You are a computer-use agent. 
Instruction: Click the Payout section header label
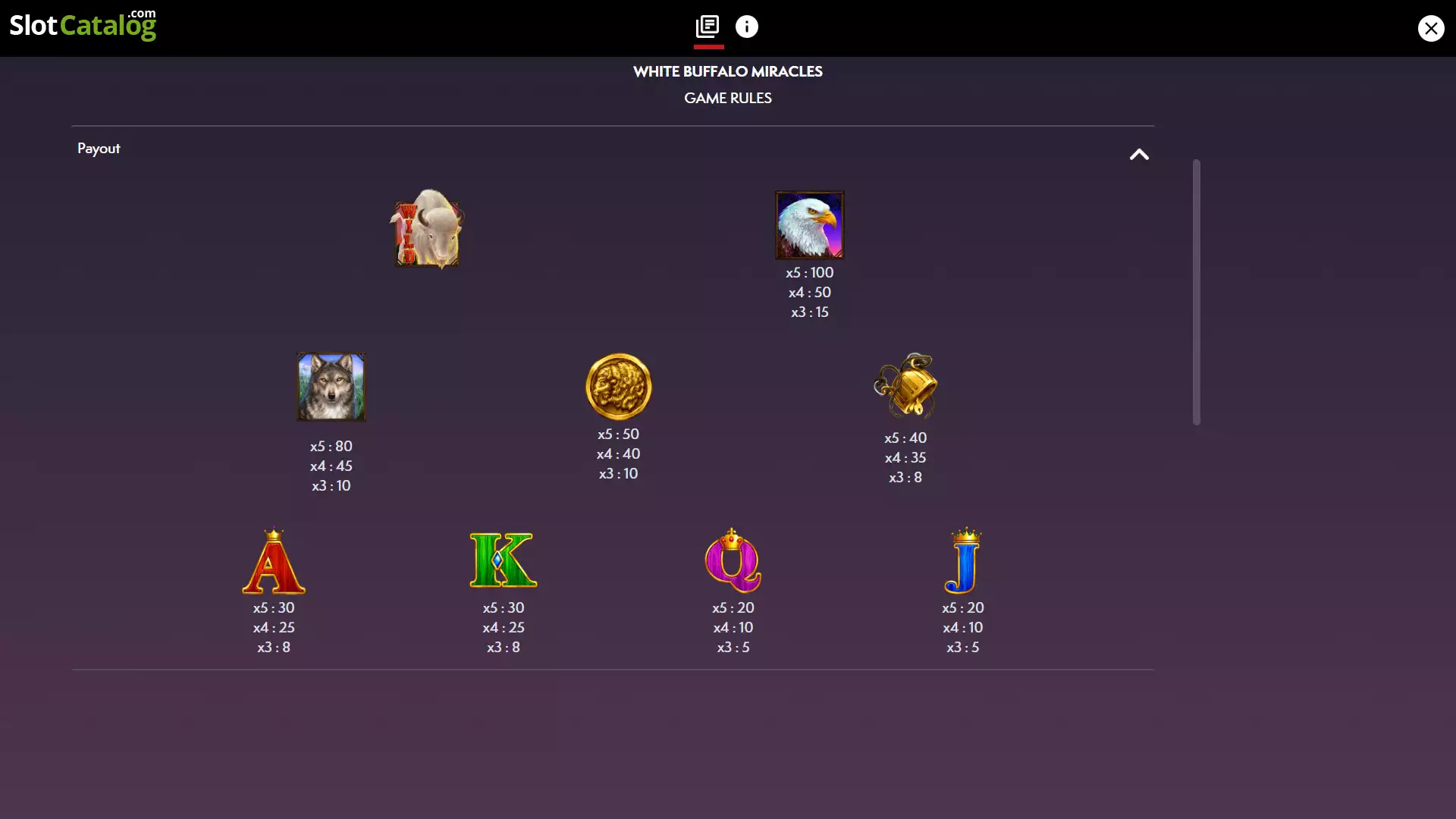99,149
